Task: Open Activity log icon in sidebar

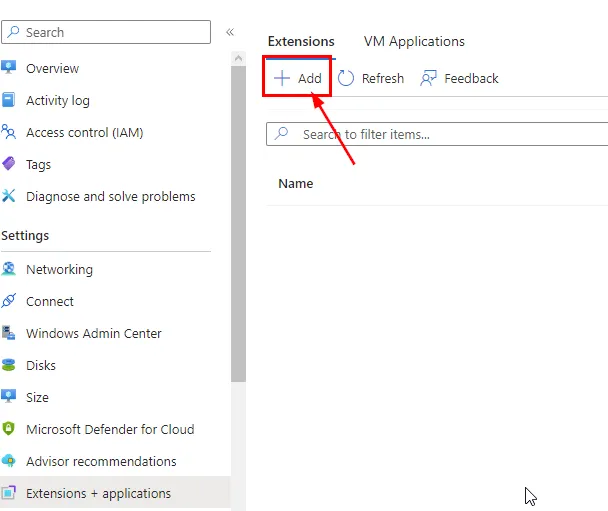Action: coord(9,100)
